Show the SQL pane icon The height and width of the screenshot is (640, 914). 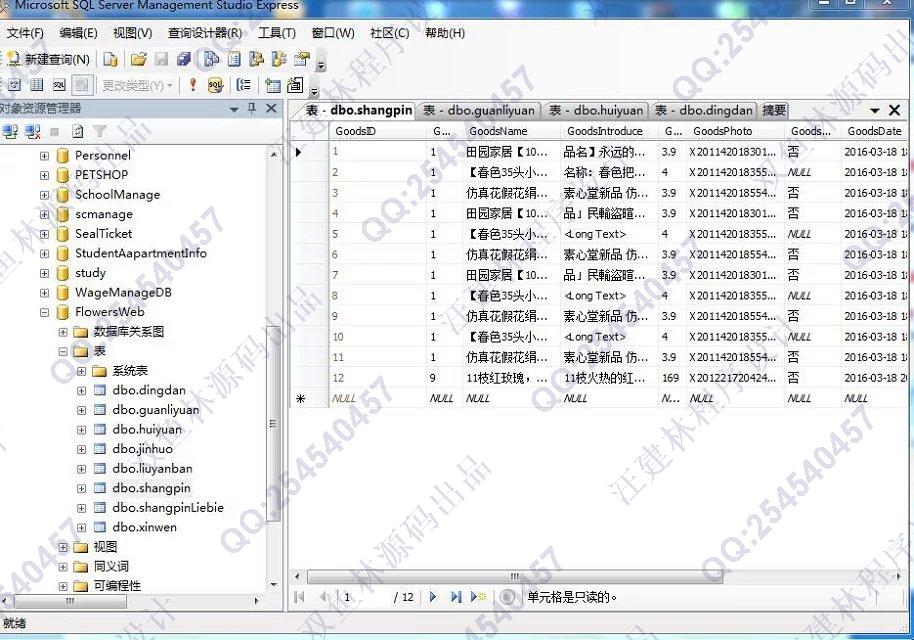click(59, 85)
